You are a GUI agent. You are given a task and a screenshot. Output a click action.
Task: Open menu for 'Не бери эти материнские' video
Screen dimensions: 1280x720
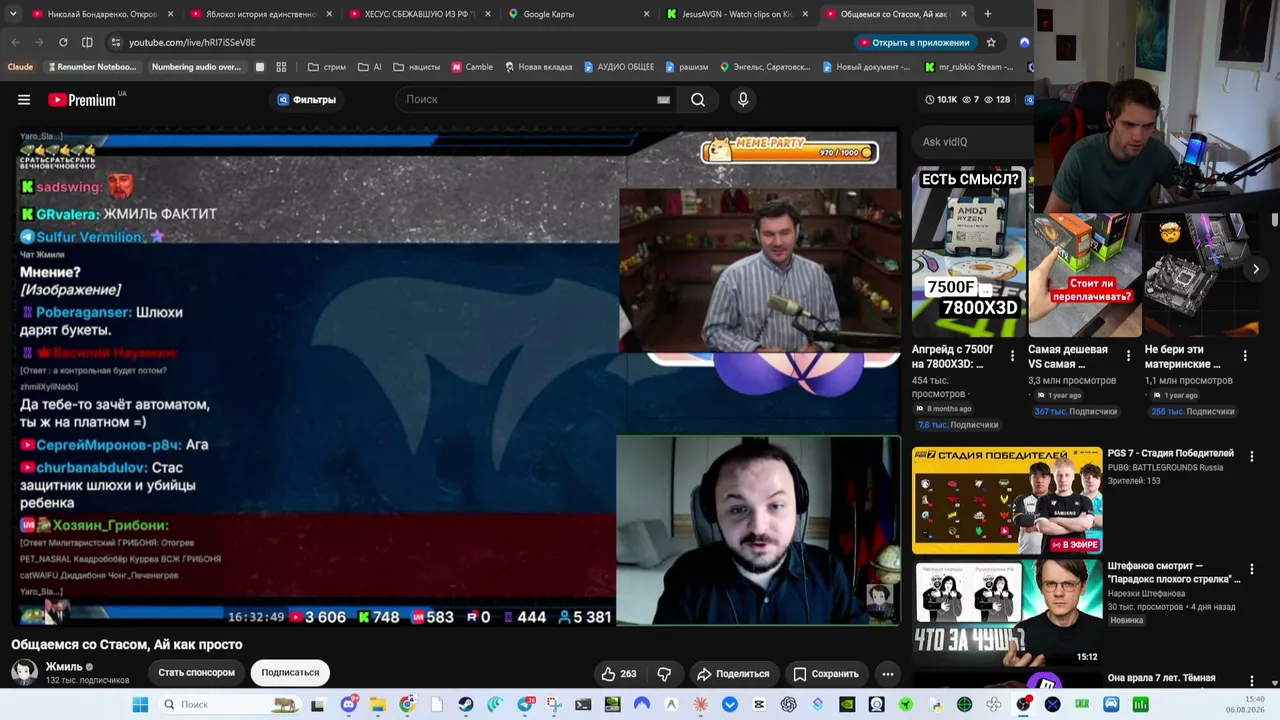(x=1245, y=356)
